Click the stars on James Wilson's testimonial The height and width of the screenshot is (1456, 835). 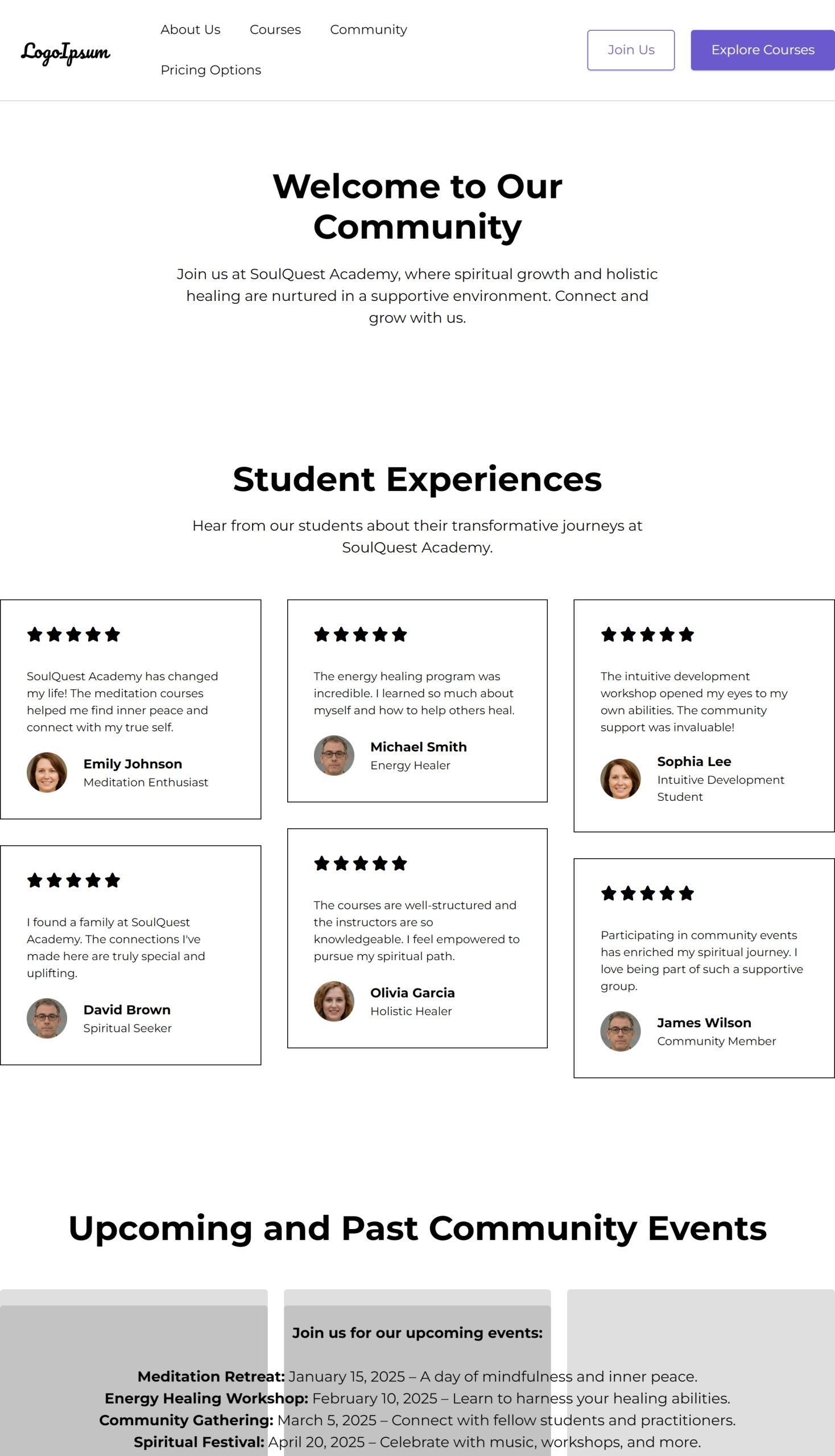click(x=647, y=893)
